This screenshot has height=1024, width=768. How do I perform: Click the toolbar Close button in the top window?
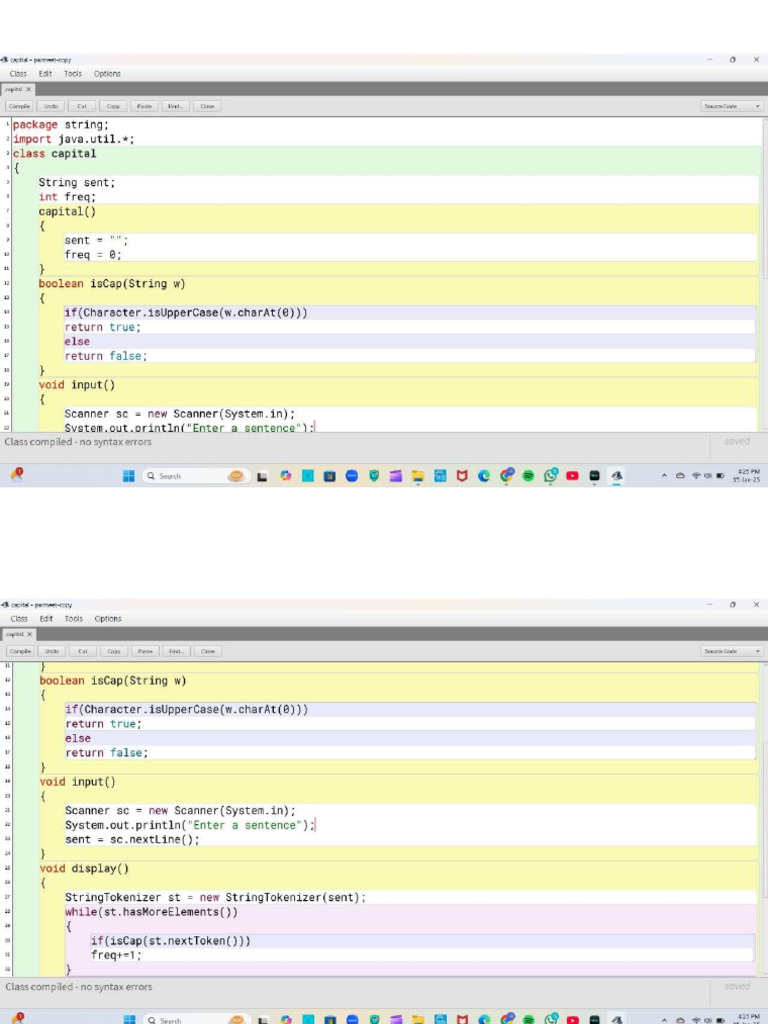[207, 106]
